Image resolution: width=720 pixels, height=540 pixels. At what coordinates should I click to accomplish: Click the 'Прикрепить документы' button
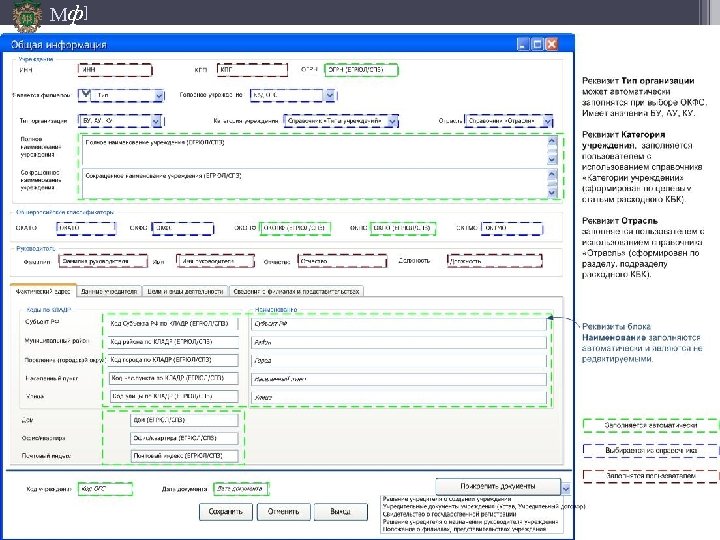click(x=498, y=486)
